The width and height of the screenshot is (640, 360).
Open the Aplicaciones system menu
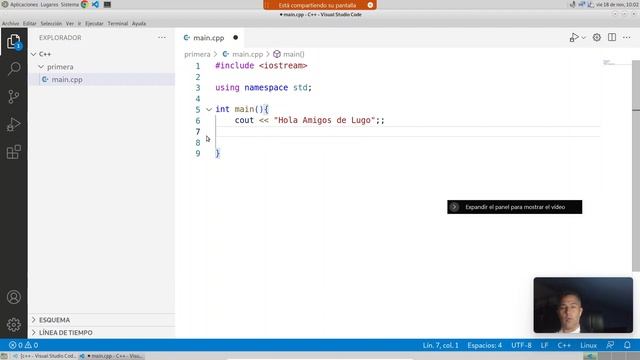click(x=23, y=4)
